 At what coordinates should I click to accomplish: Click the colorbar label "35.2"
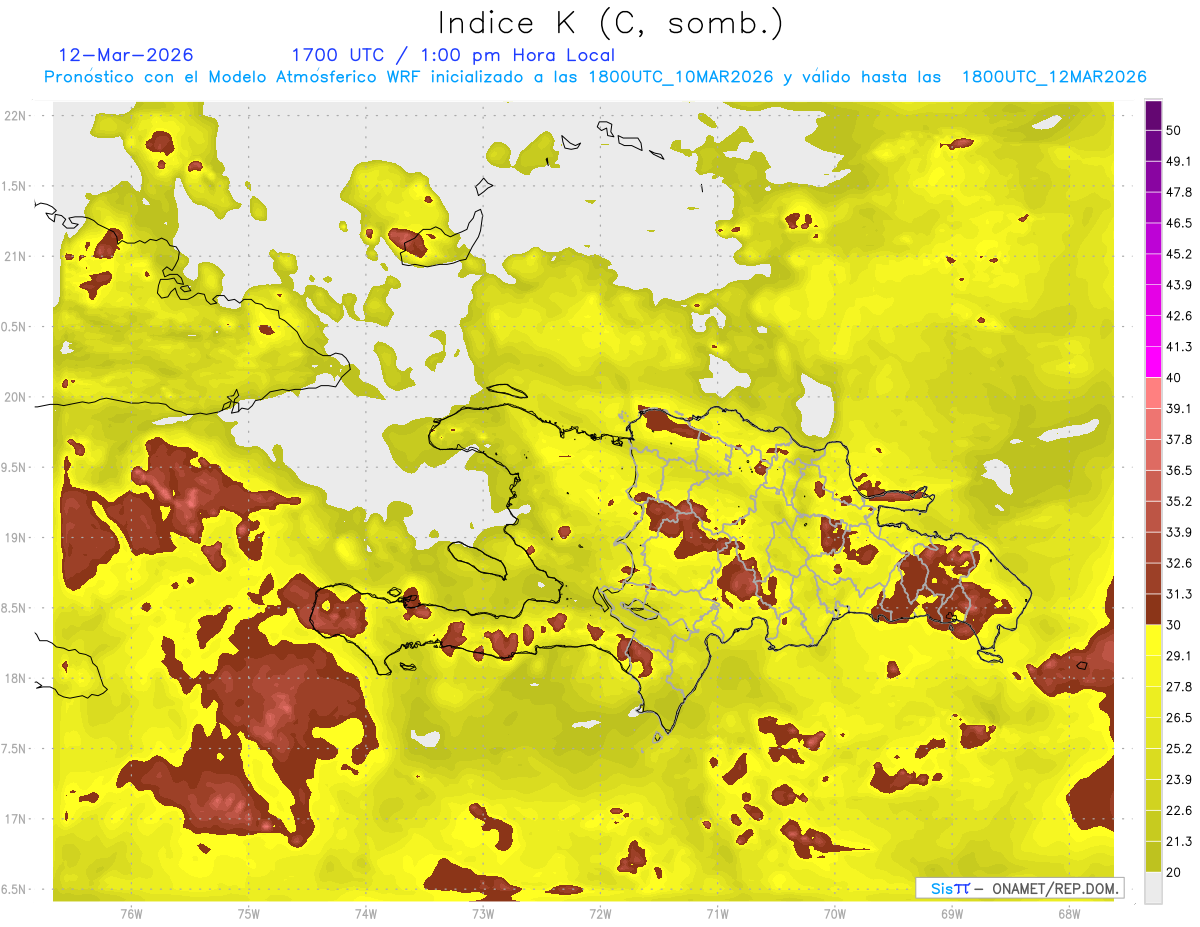[1179, 501]
